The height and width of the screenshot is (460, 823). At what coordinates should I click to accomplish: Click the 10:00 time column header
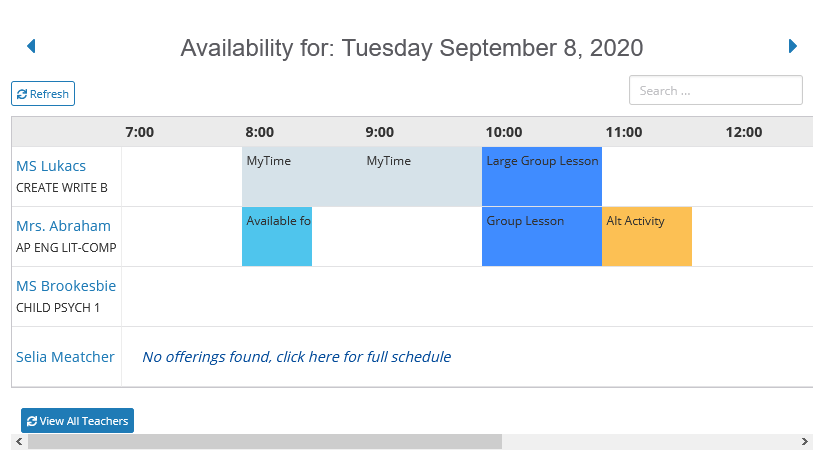(504, 132)
